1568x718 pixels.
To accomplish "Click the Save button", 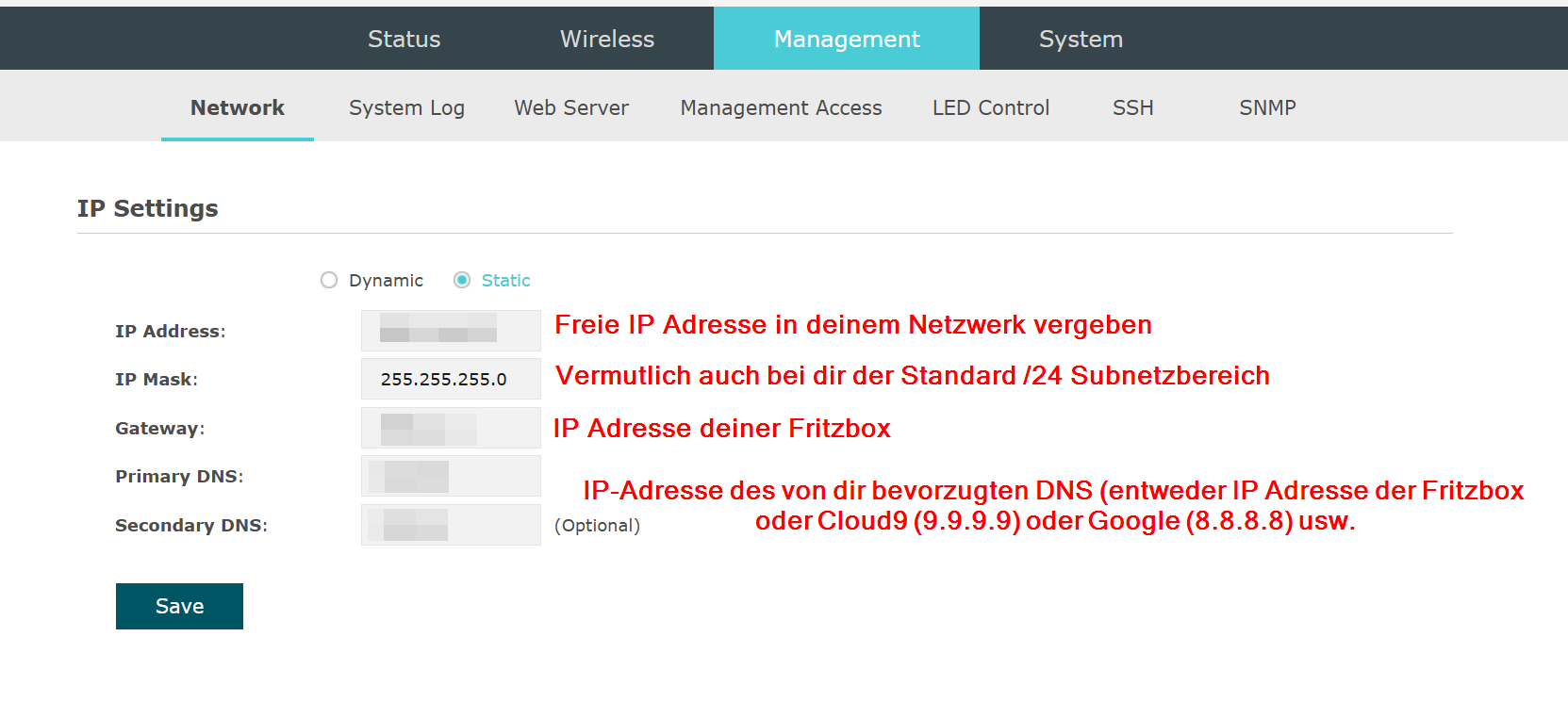I will click(179, 606).
